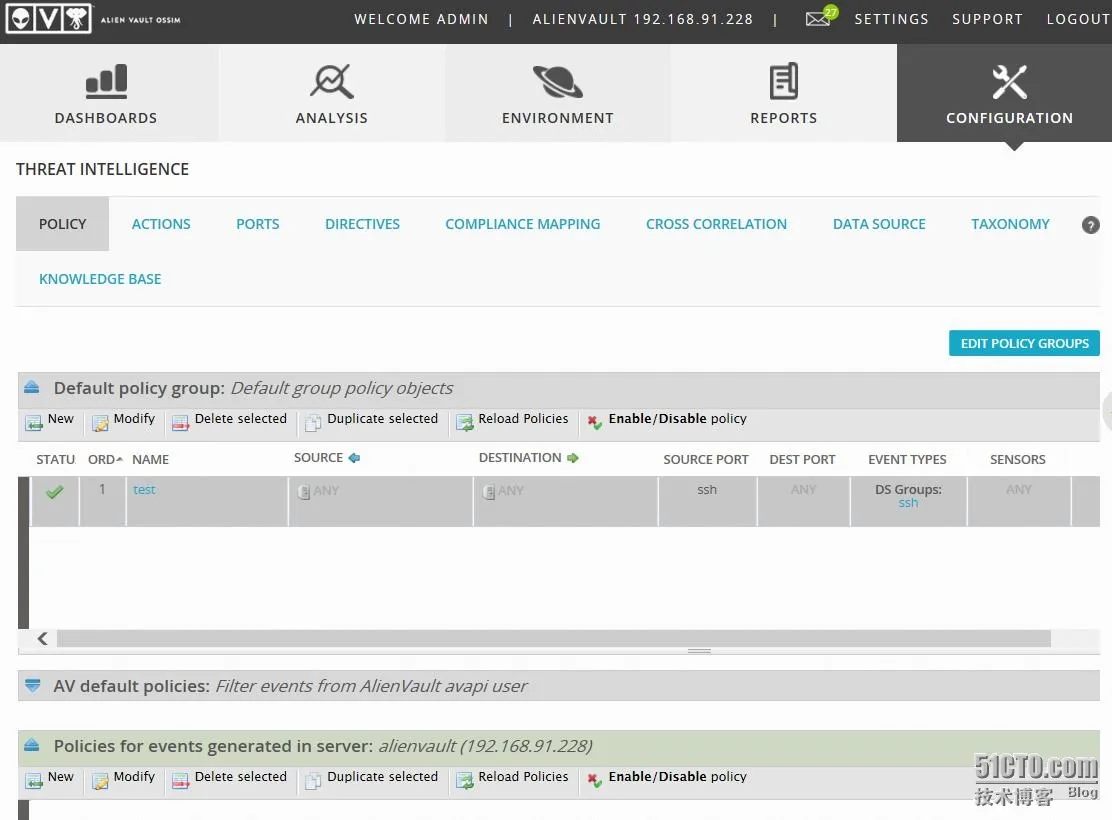Switch to the Directives tab
Image resolution: width=1112 pixels, height=820 pixels.
362,224
